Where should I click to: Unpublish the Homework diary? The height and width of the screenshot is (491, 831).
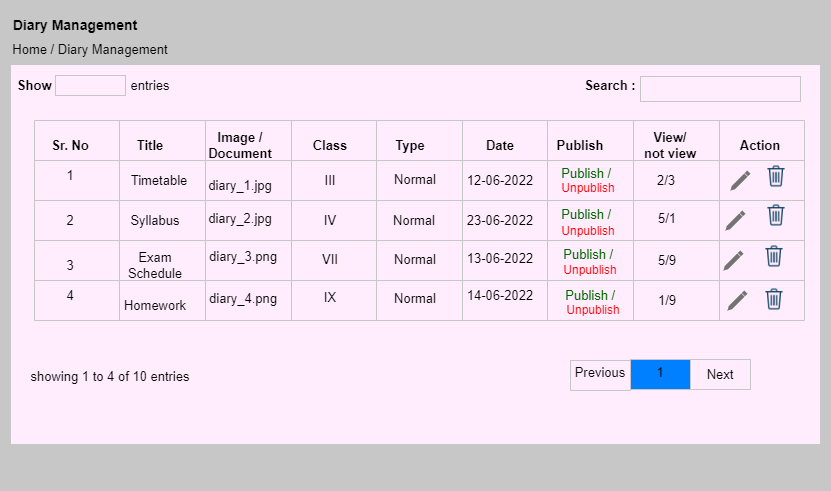coord(593,310)
